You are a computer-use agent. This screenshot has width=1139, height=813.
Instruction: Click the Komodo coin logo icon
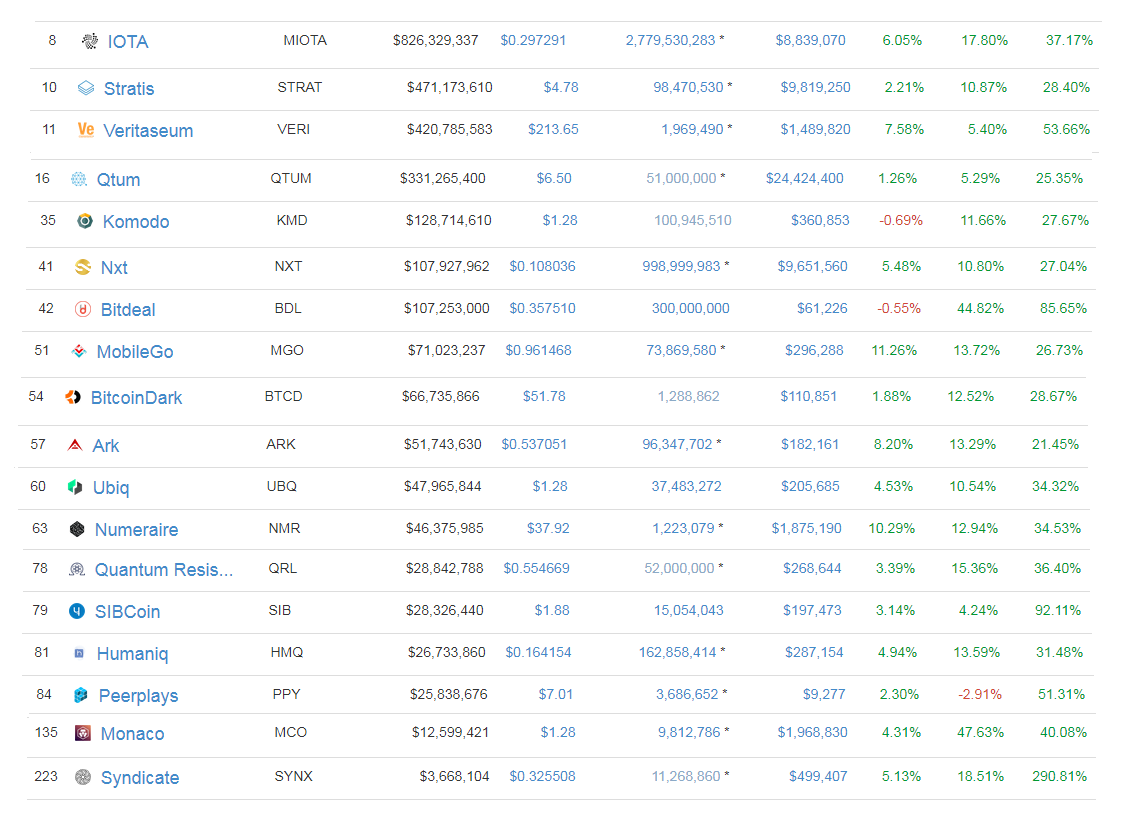click(x=85, y=221)
